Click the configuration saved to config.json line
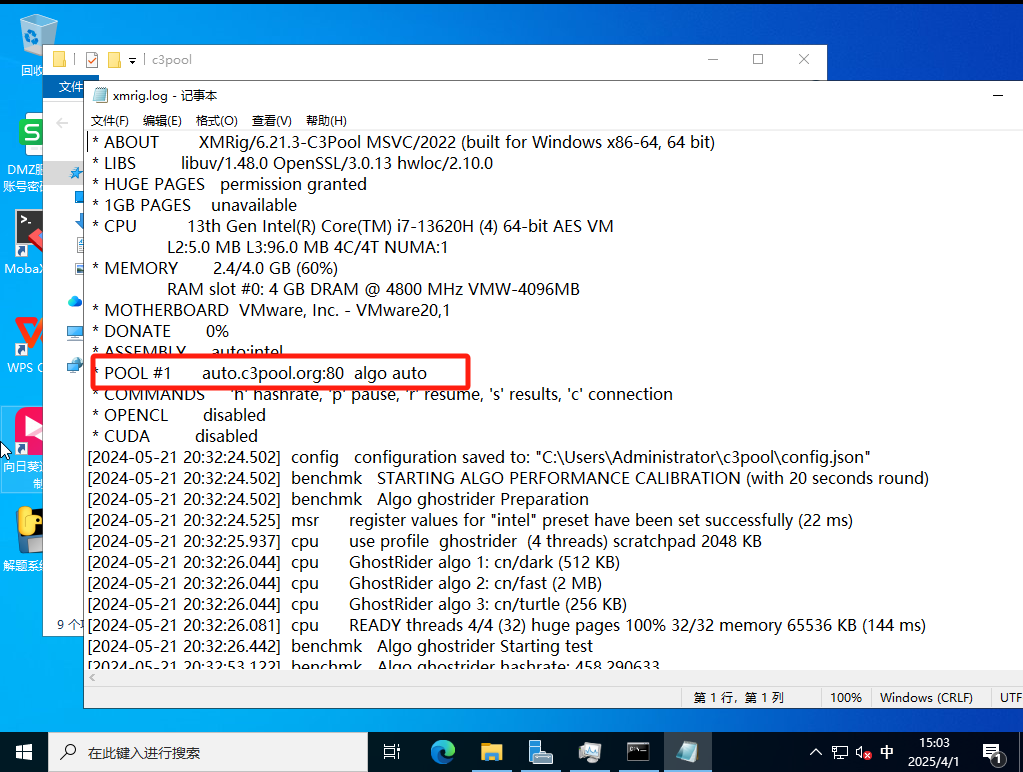Screen dimensions: 1023x772 point(479,457)
